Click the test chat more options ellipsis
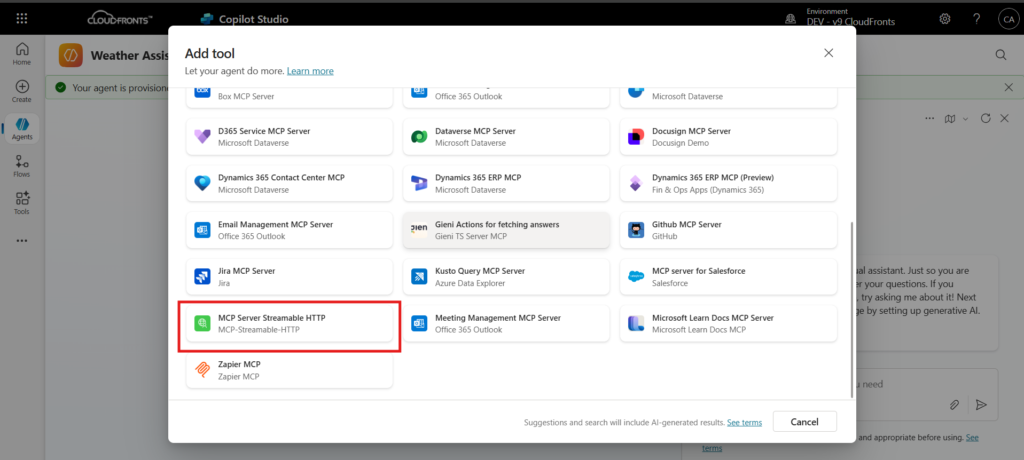This screenshot has height=460, width=1024. click(929, 118)
